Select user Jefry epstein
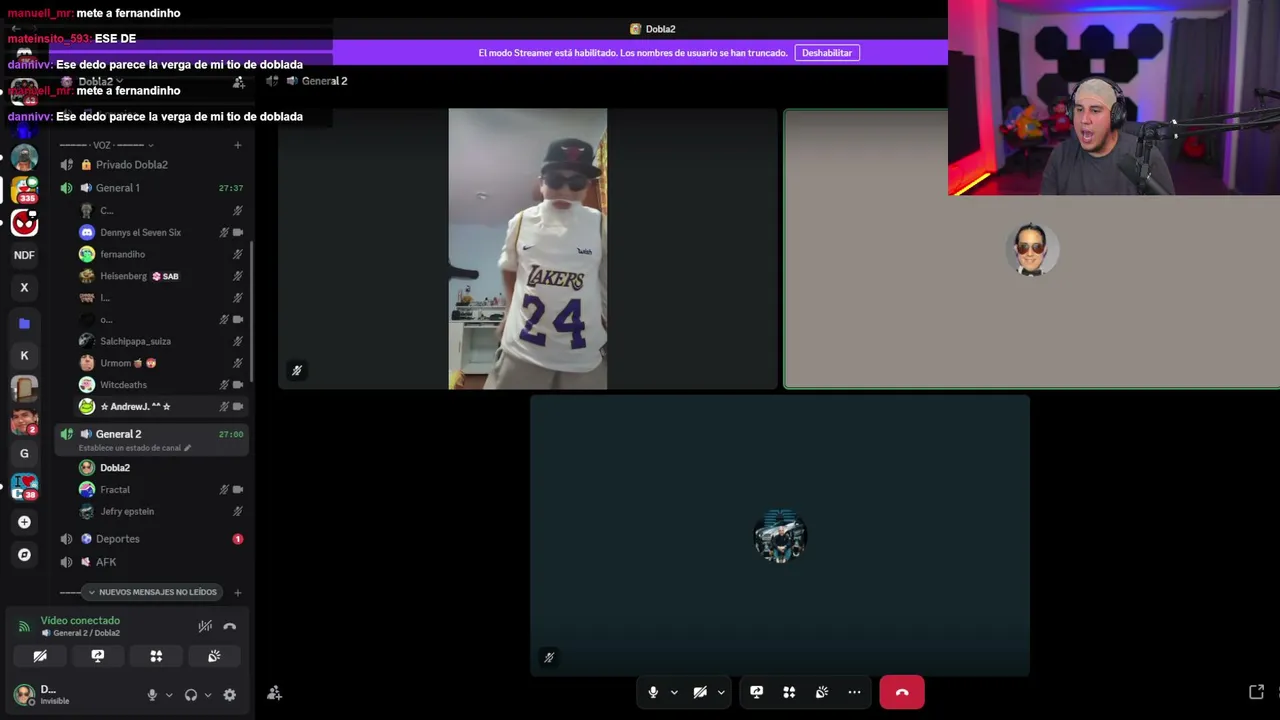The height and width of the screenshot is (720, 1280). 161,512
